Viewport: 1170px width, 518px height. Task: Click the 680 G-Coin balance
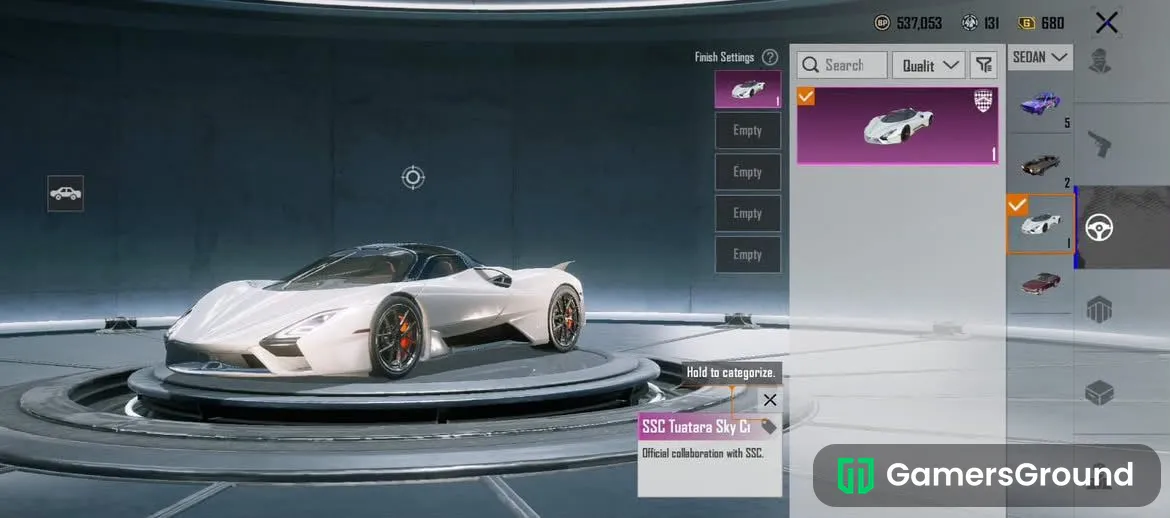pos(1053,23)
